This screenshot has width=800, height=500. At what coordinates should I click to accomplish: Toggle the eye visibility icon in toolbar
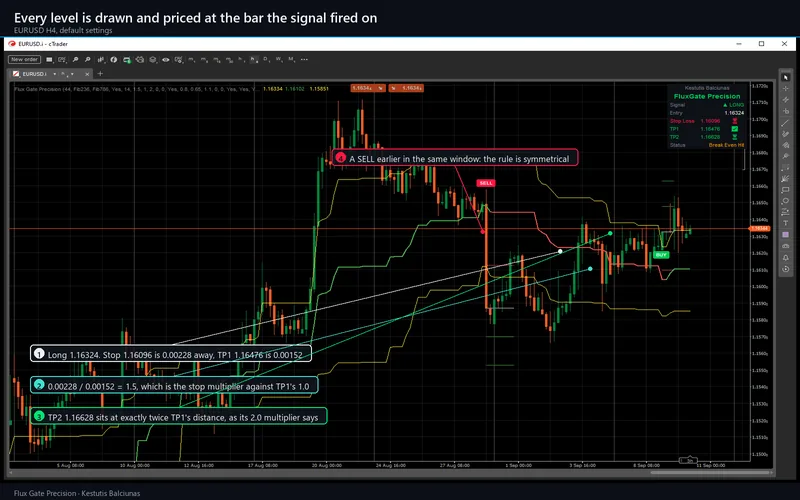click(166, 60)
